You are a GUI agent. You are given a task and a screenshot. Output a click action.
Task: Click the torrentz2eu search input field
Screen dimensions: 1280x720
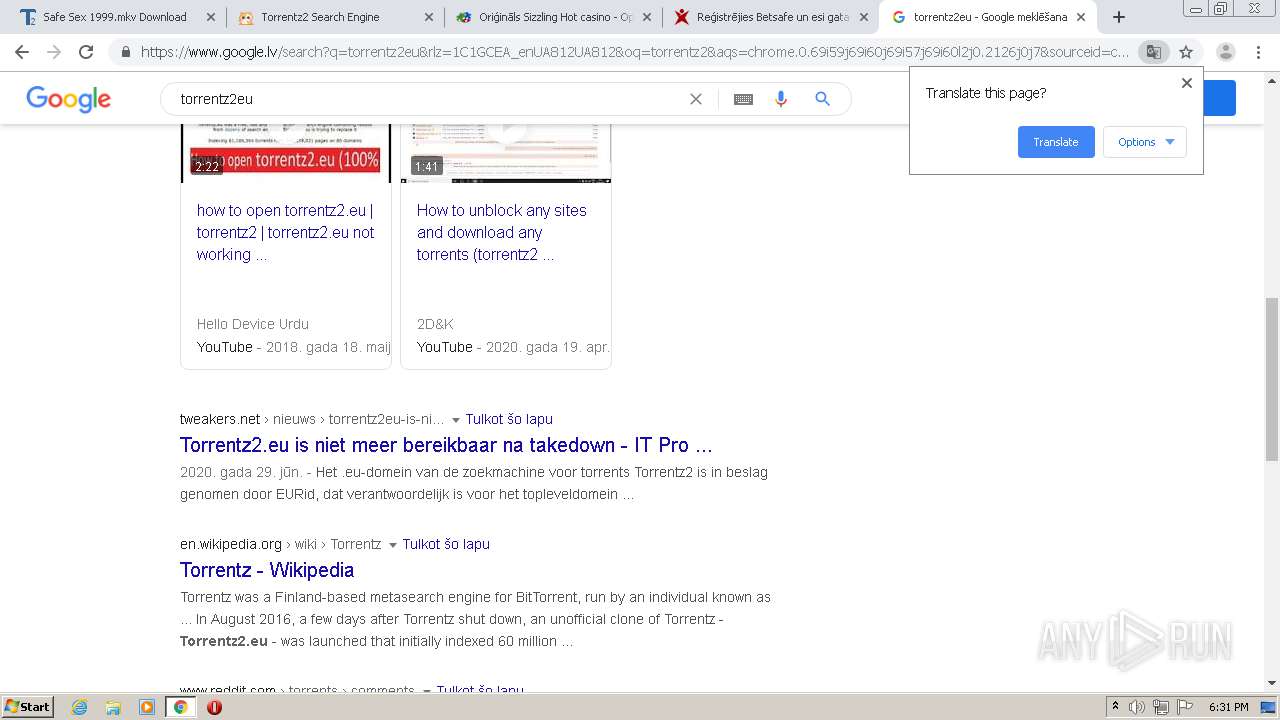click(x=430, y=99)
